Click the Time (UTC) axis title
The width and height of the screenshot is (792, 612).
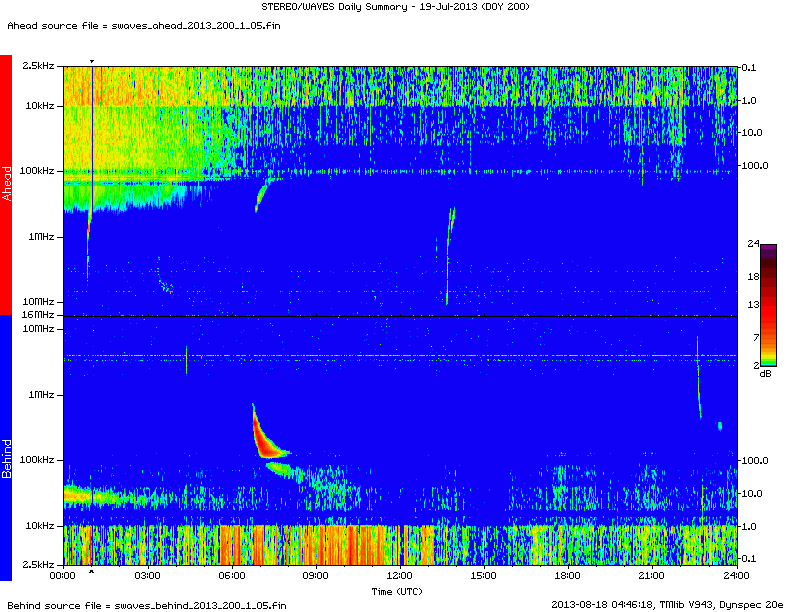coord(399,591)
